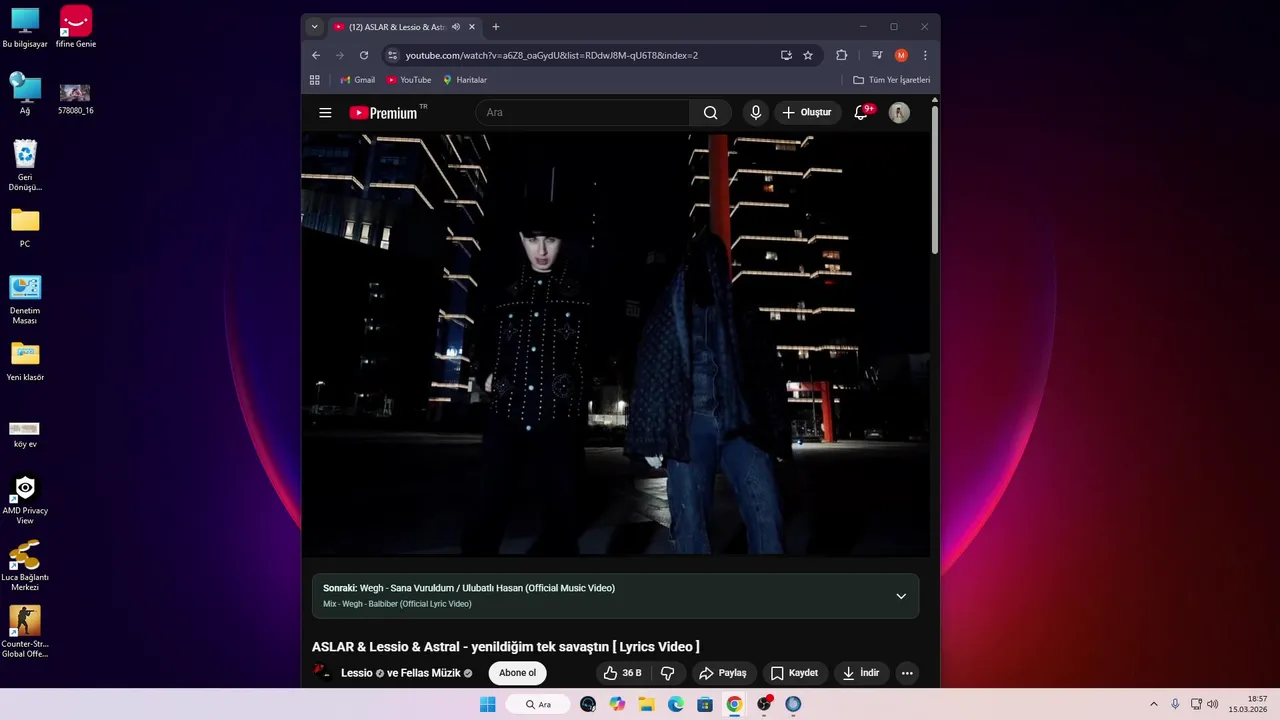Subscribe using Abone ol button
The image size is (1280, 720).
coord(518,673)
